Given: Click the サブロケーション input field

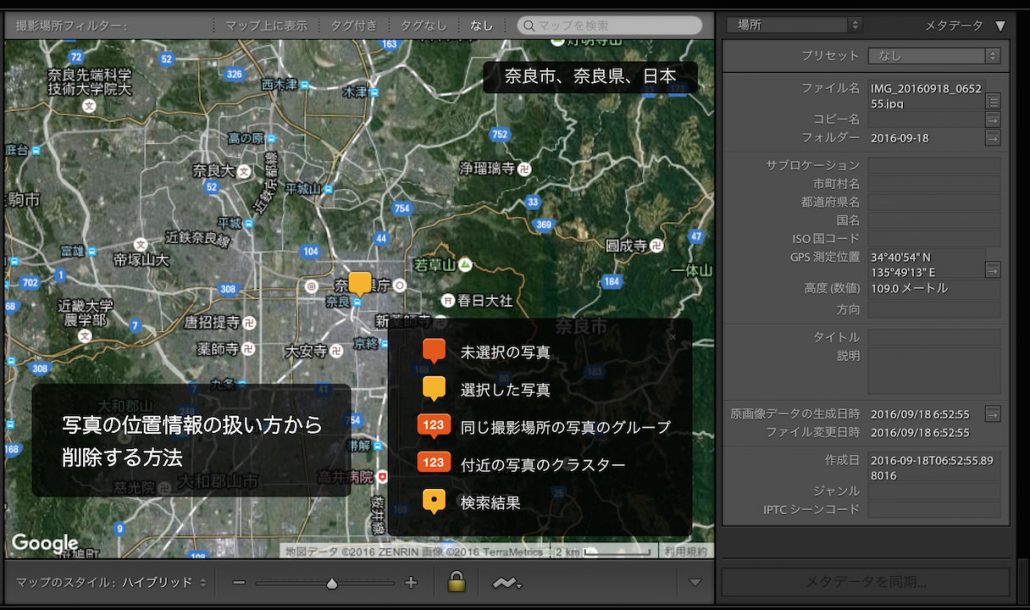Looking at the screenshot, I should coord(934,165).
